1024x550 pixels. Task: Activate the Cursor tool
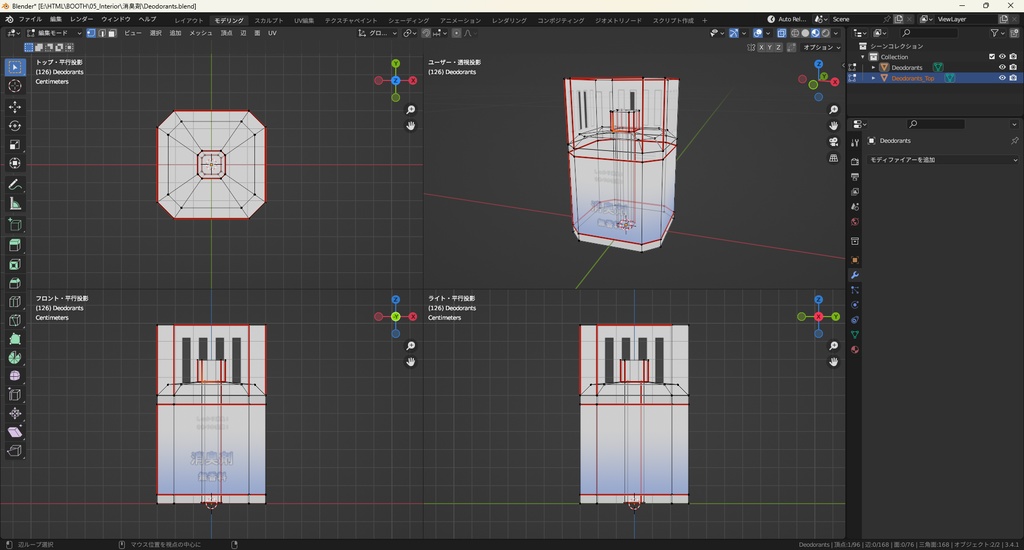tap(15, 86)
